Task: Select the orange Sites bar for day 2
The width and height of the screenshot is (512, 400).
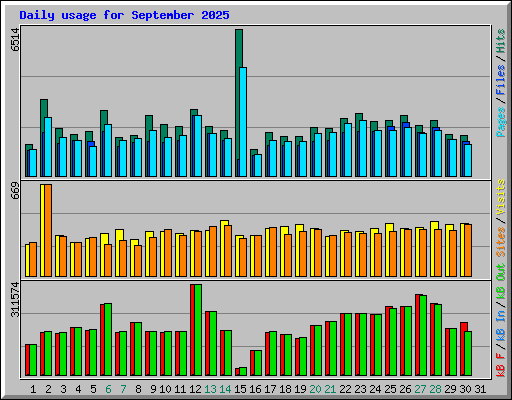Action: pos(48,230)
